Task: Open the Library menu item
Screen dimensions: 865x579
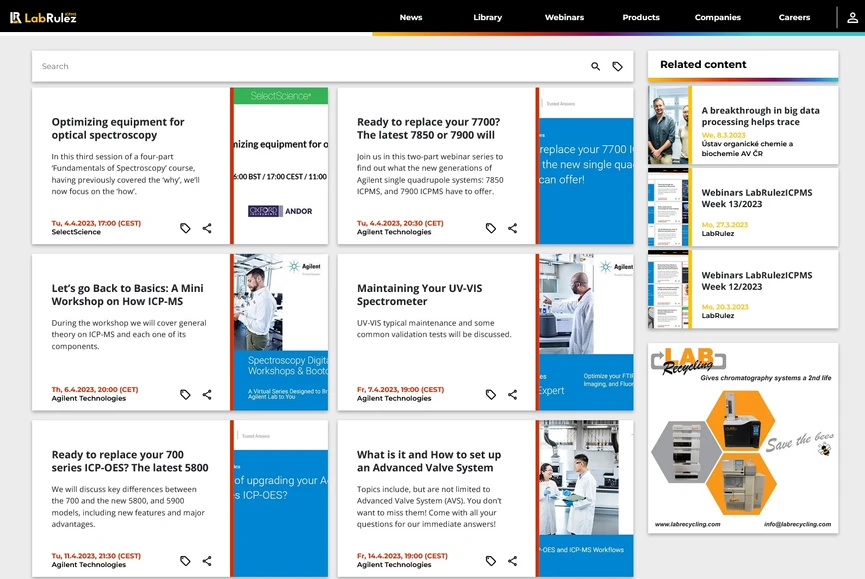Action: click(488, 18)
